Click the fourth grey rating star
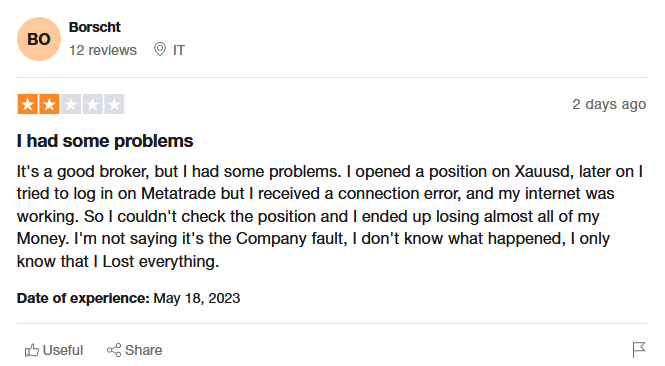The height and width of the screenshot is (366, 665). point(92,104)
